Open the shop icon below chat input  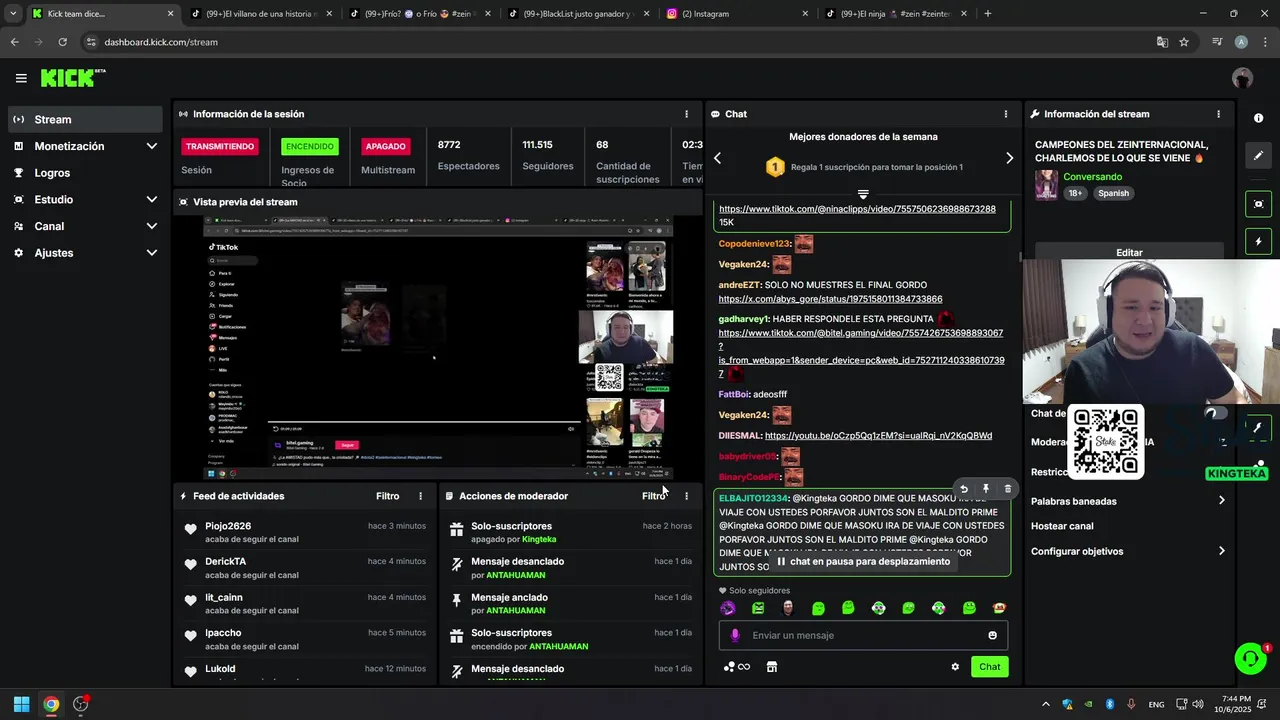click(772, 667)
